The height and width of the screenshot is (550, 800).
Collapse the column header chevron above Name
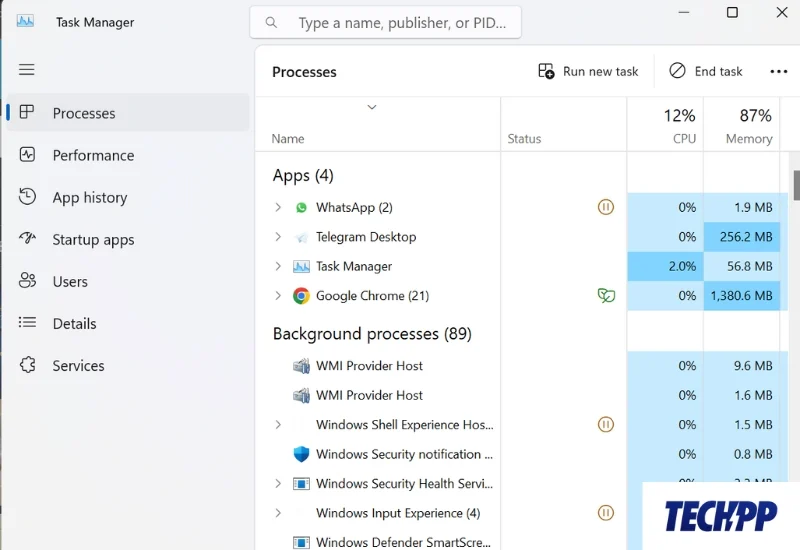[372, 107]
